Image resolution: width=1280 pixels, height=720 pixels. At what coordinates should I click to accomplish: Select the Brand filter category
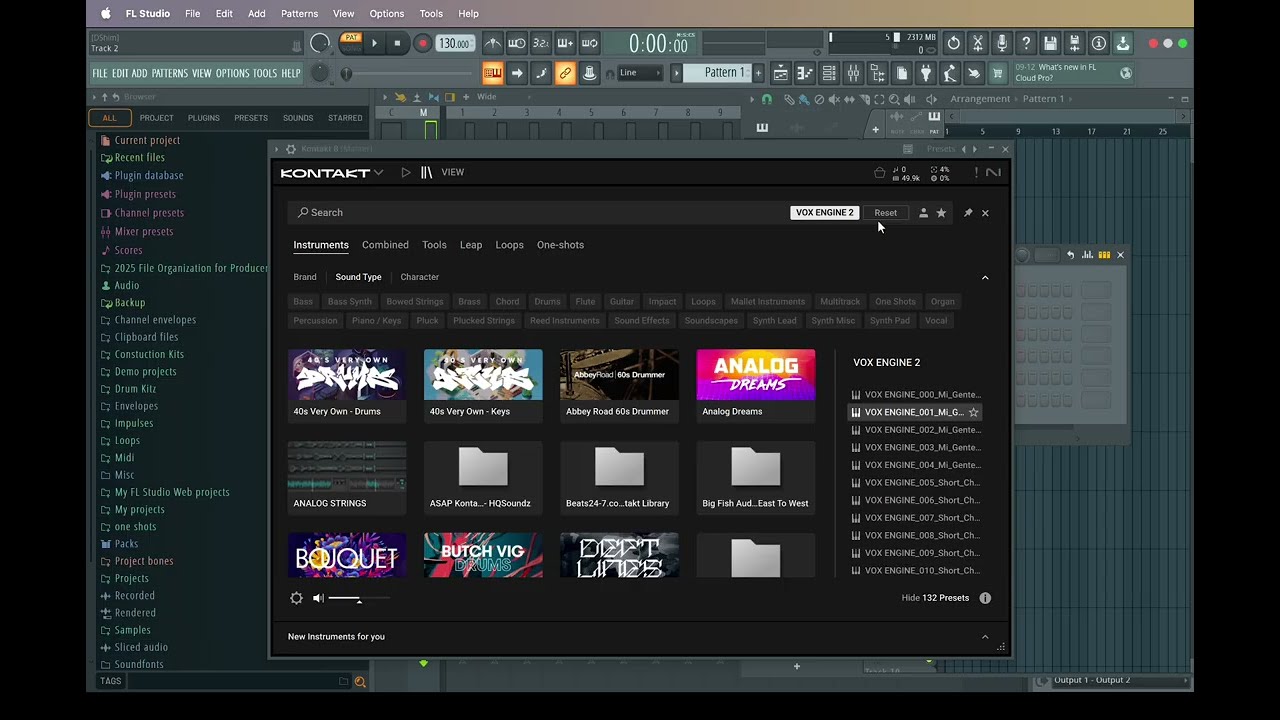coord(305,277)
